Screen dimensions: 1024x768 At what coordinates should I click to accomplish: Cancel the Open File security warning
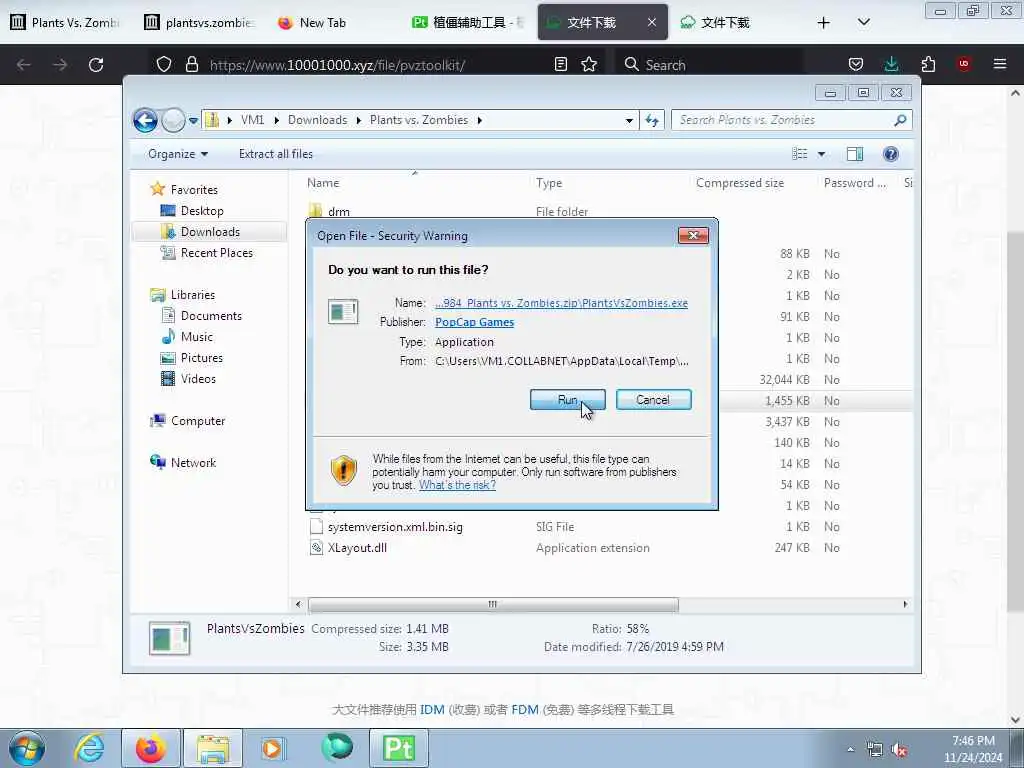click(653, 400)
